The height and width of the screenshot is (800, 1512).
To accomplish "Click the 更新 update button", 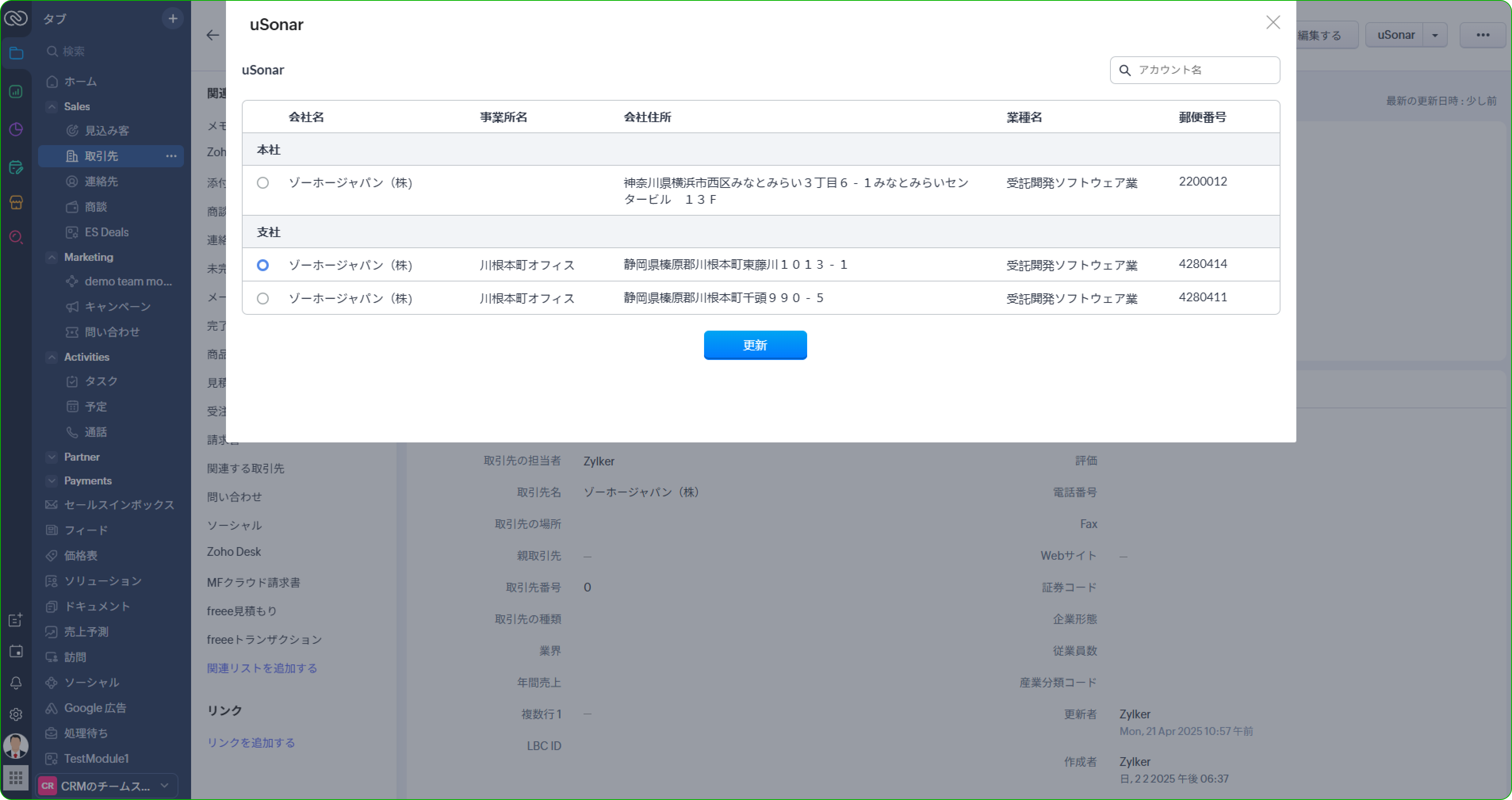I will [755, 345].
